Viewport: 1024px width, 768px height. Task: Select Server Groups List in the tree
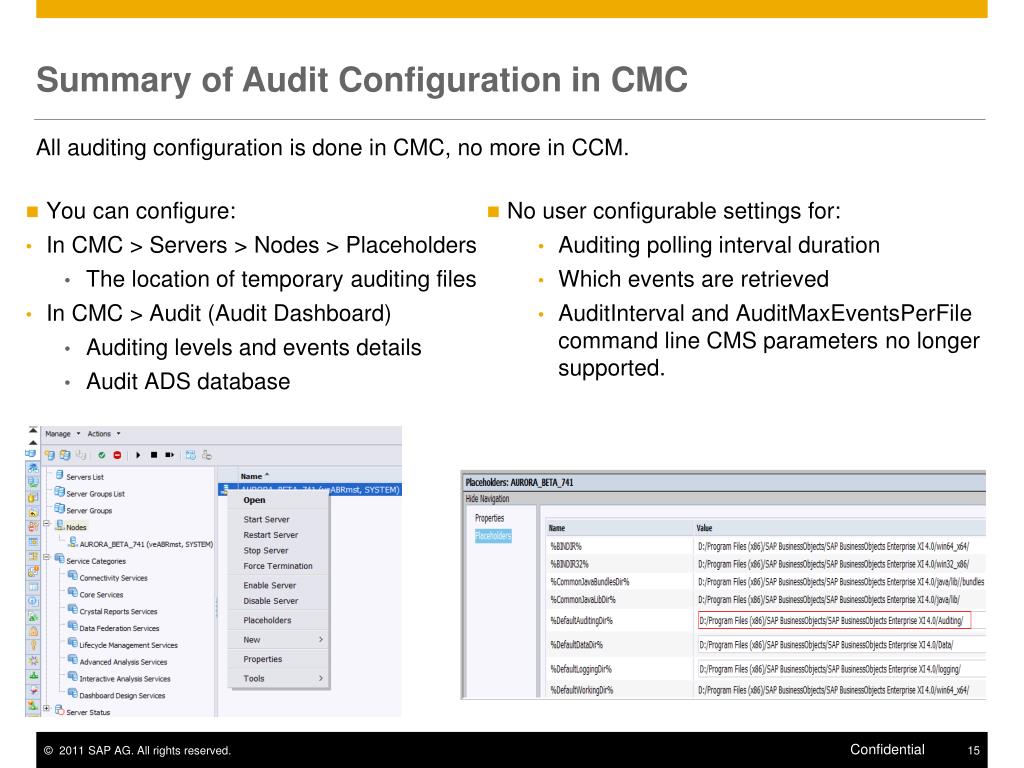[x=95, y=494]
